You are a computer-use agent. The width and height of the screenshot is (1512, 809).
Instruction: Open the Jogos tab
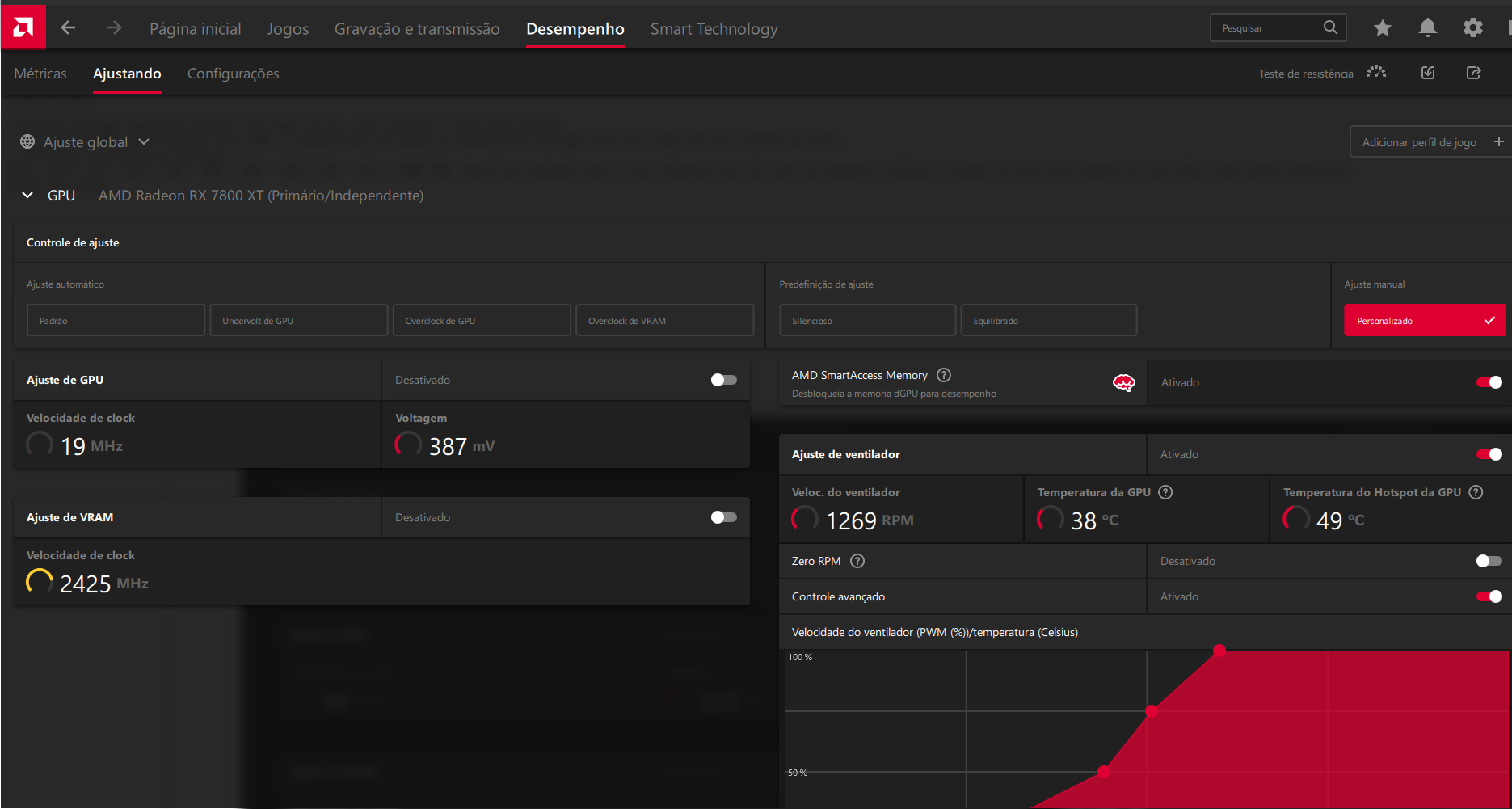coord(288,28)
